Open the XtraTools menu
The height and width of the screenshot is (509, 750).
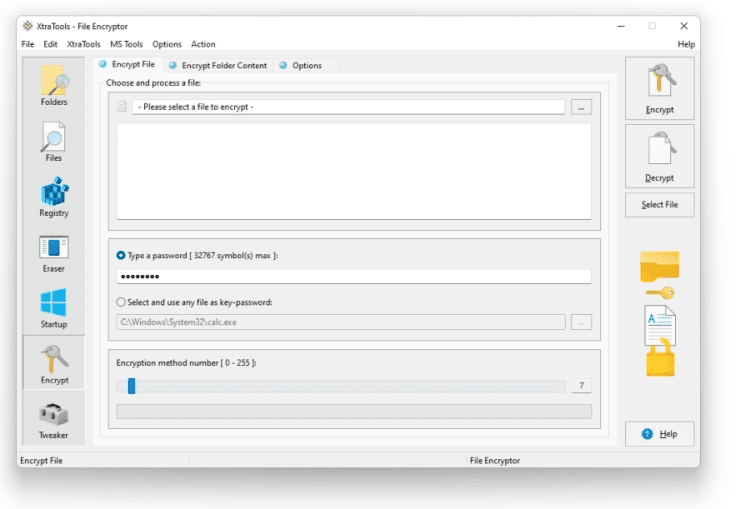point(84,44)
